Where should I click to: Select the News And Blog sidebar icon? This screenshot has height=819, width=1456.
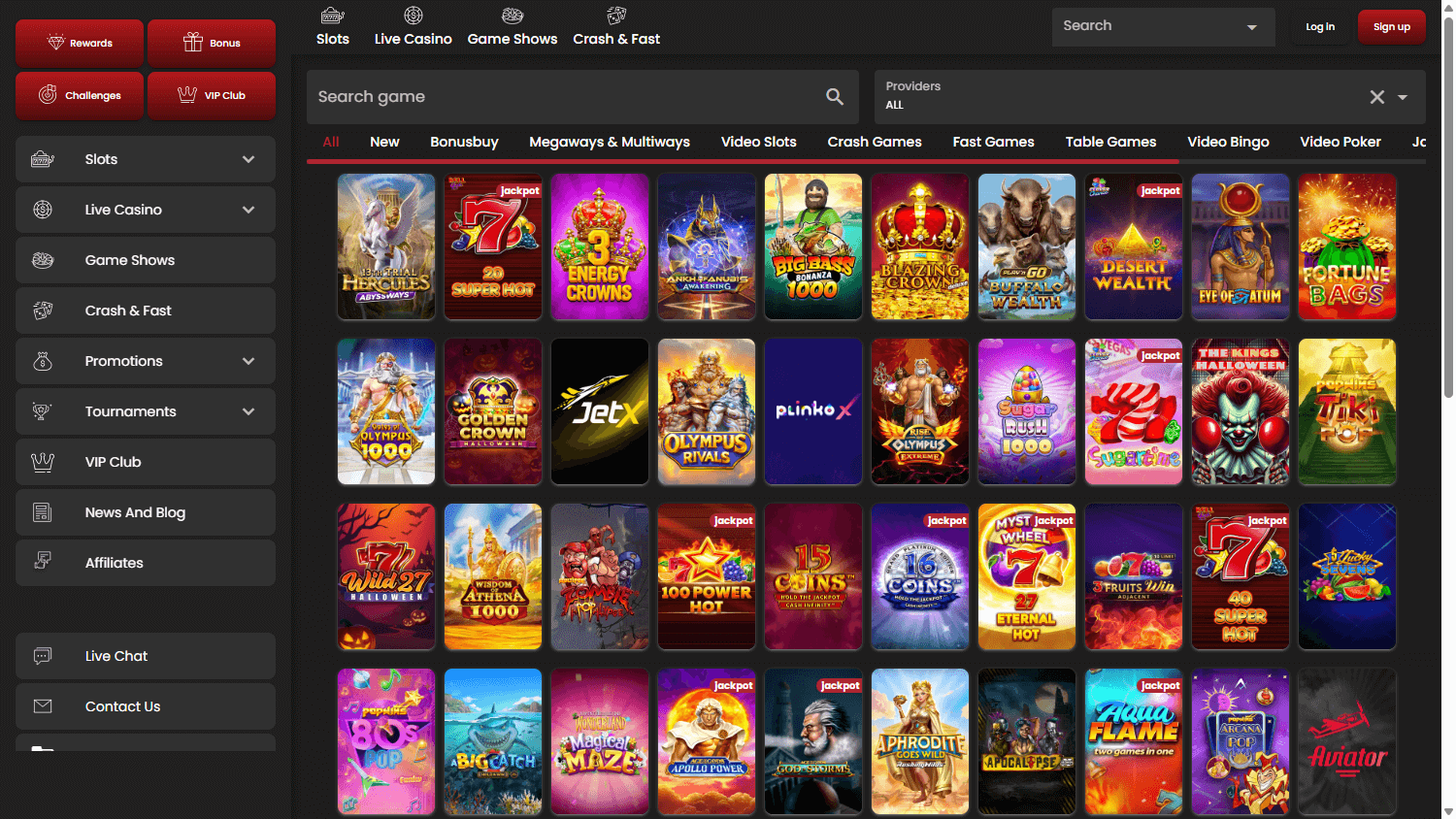[x=43, y=512]
